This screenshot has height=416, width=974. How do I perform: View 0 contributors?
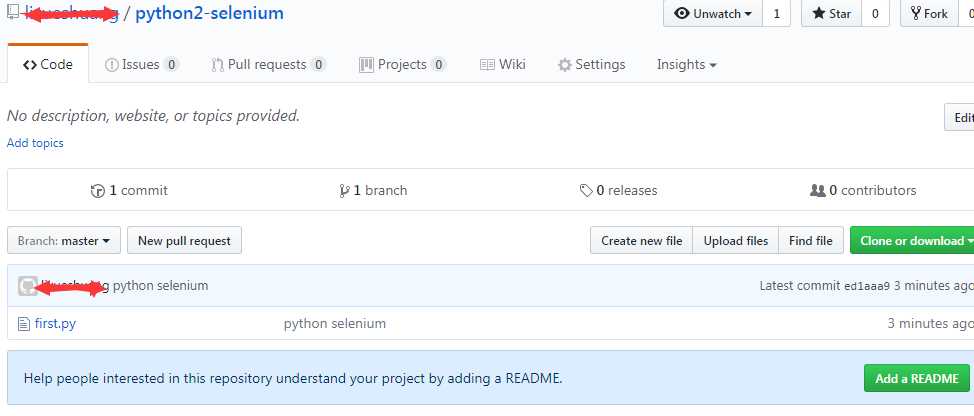pyautogui.click(x=863, y=191)
